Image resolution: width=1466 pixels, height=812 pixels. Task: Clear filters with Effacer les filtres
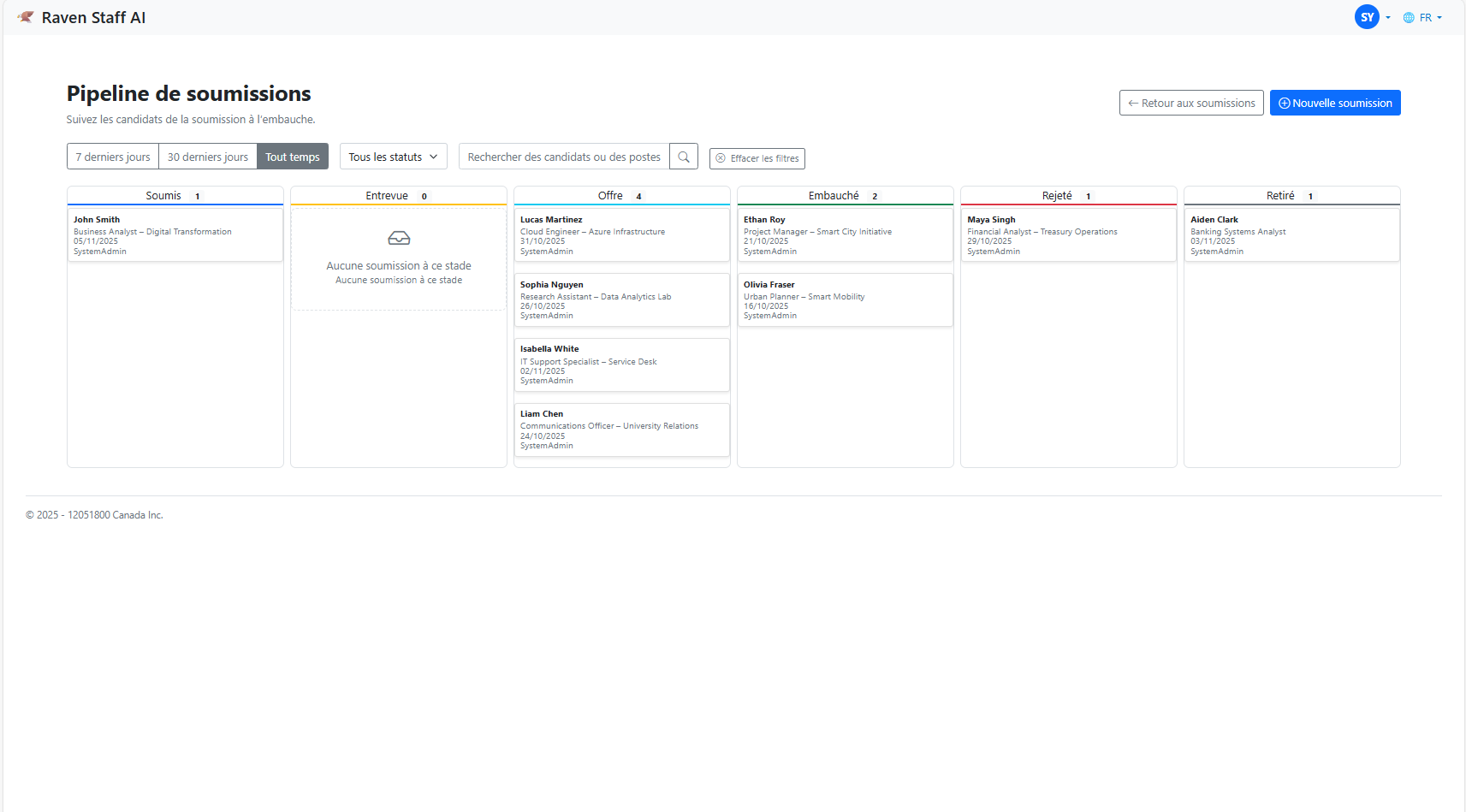pyautogui.click(x=757, y=158)
